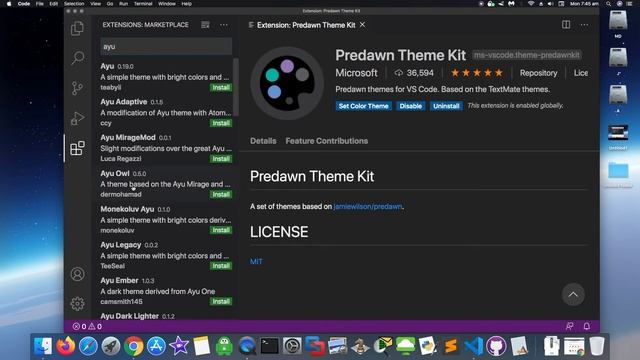Open the Run and Debug view
640x360 pixels.
coord(77,118)
